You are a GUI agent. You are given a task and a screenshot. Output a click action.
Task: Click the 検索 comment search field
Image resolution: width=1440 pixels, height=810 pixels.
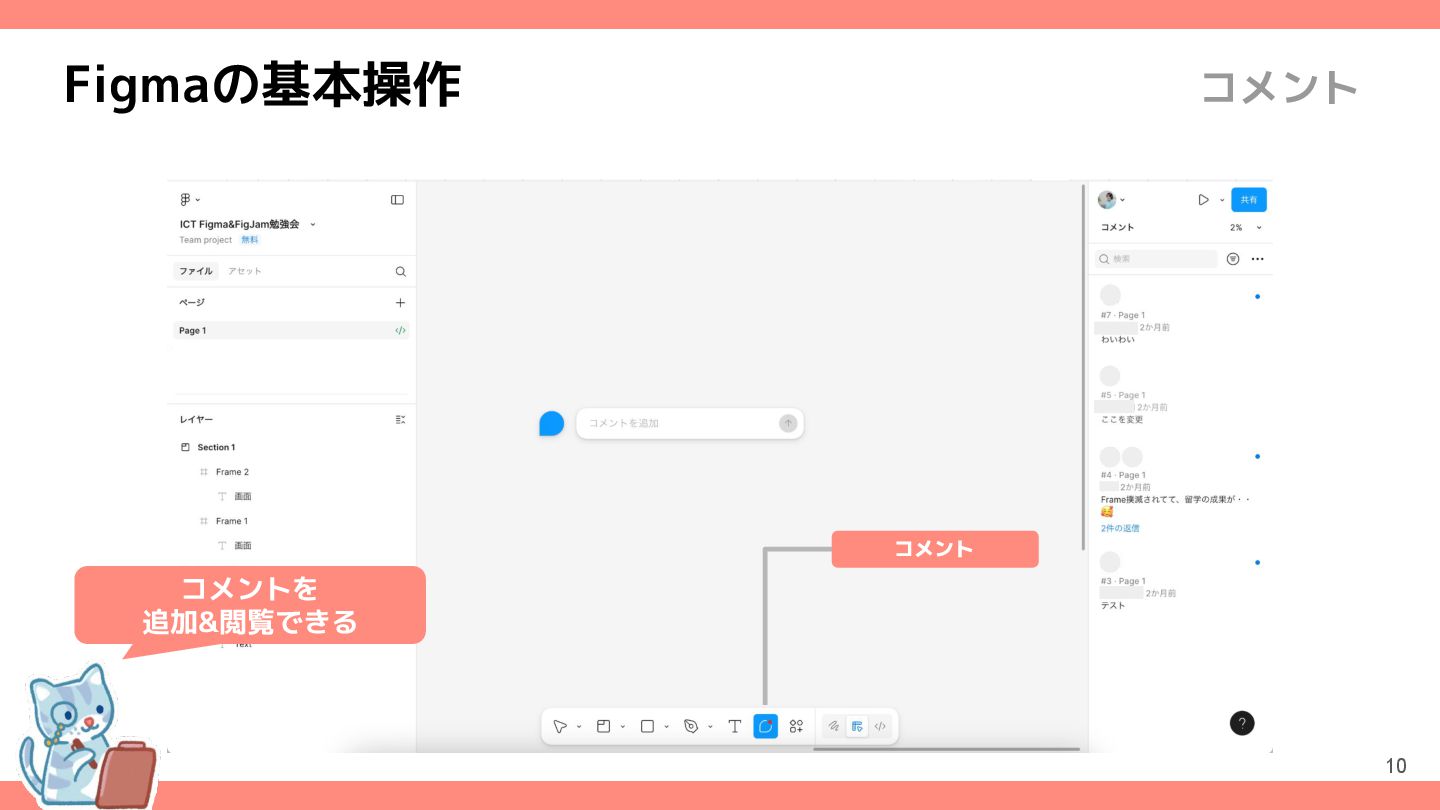point(1156,259)
